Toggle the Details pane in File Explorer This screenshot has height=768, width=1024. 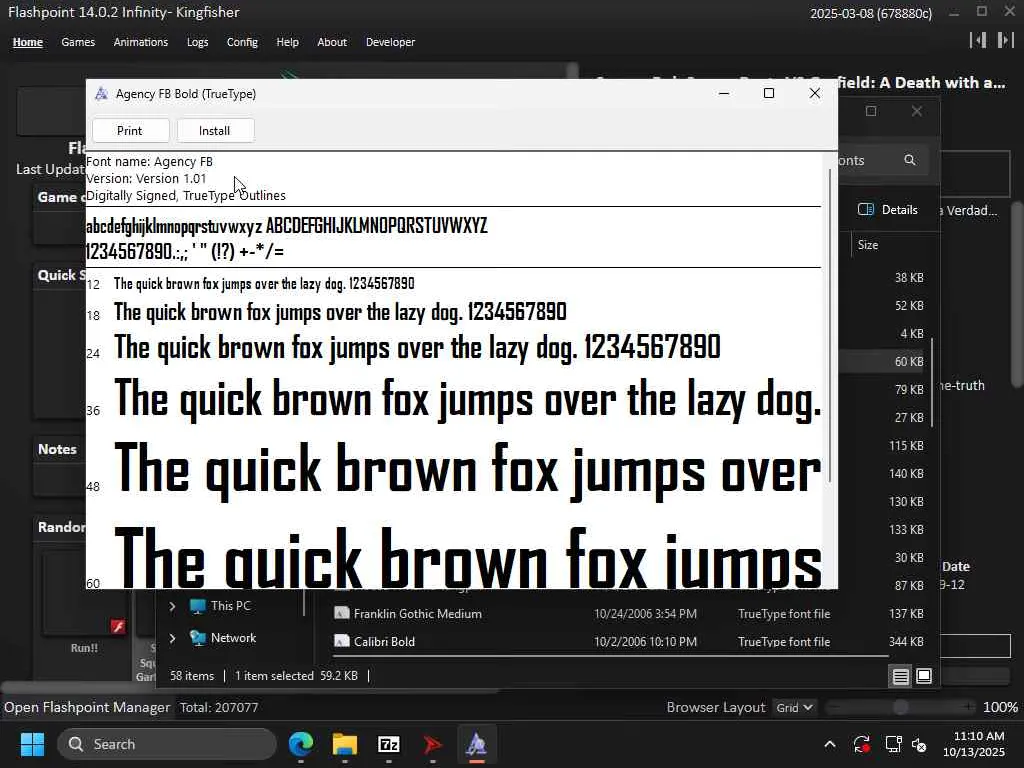[887, 210]
